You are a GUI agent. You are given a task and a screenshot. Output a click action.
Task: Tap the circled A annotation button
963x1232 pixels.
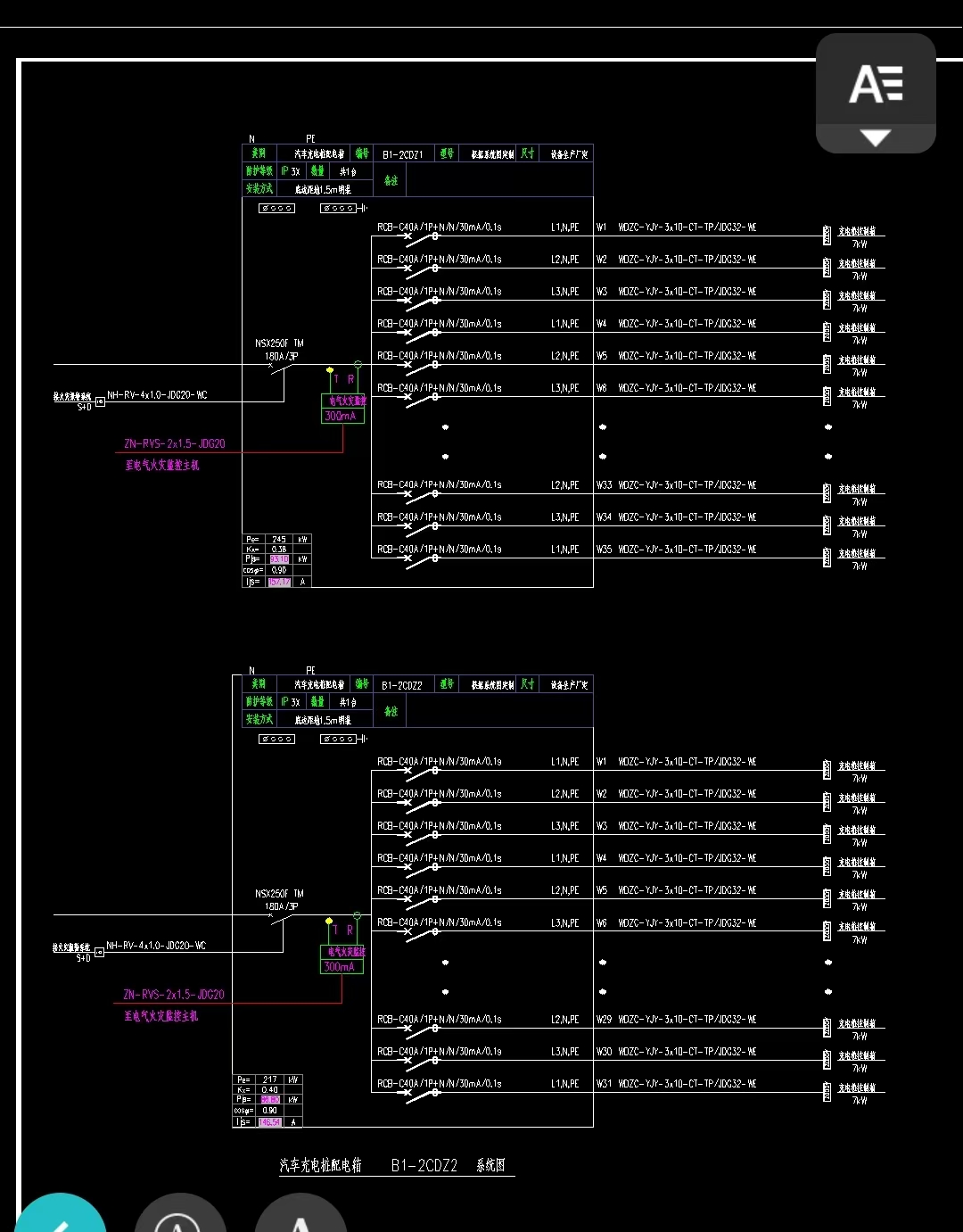179,1219
